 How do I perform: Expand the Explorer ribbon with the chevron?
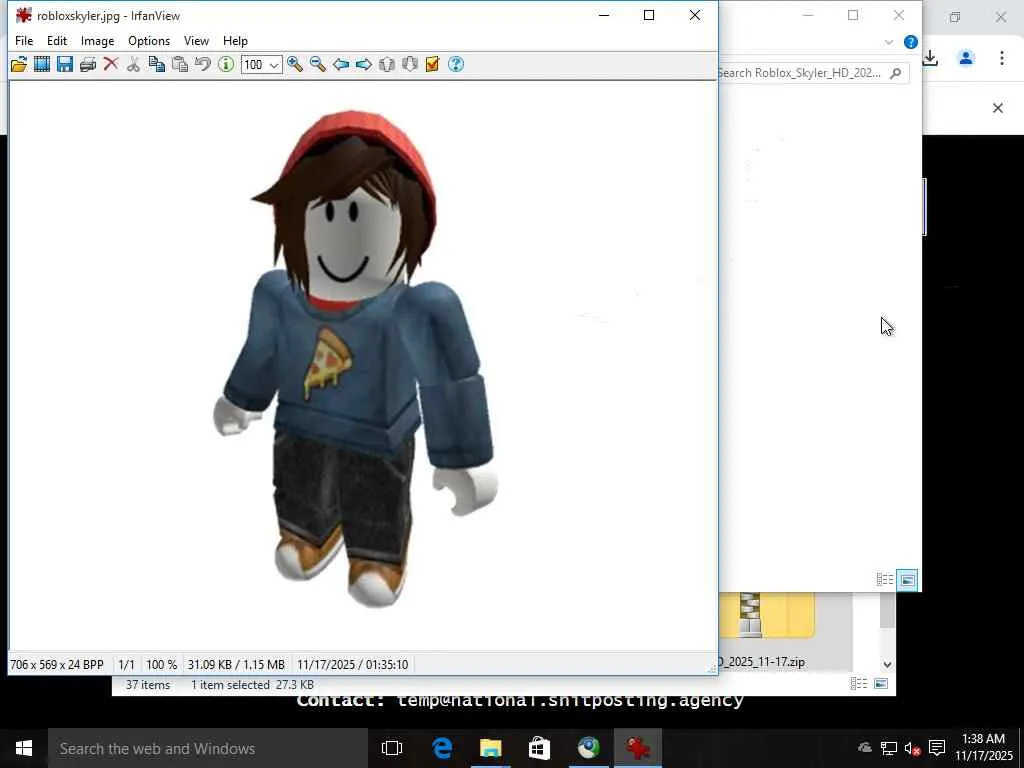[889, 42]
